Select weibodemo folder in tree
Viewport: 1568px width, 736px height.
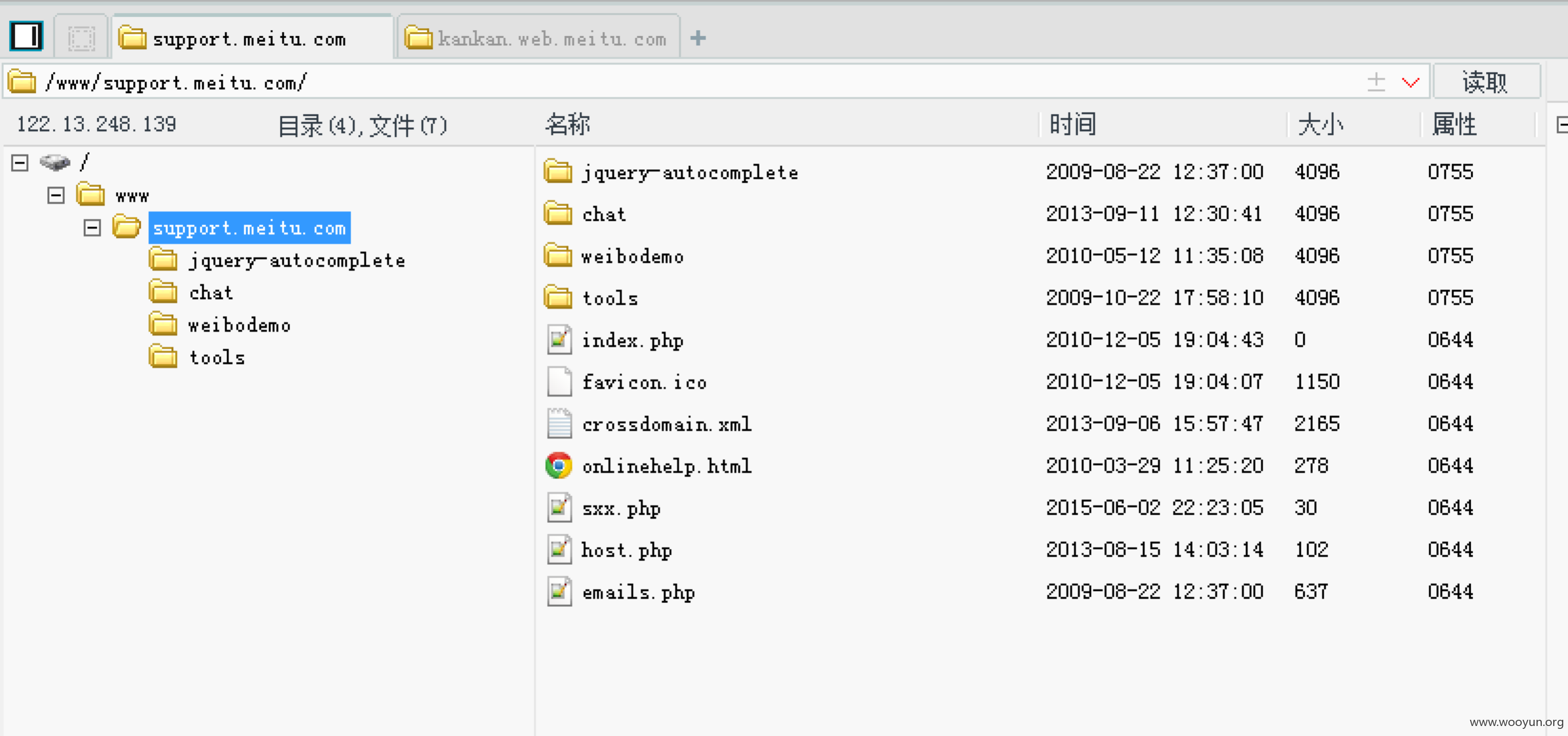tap(239, 325)
